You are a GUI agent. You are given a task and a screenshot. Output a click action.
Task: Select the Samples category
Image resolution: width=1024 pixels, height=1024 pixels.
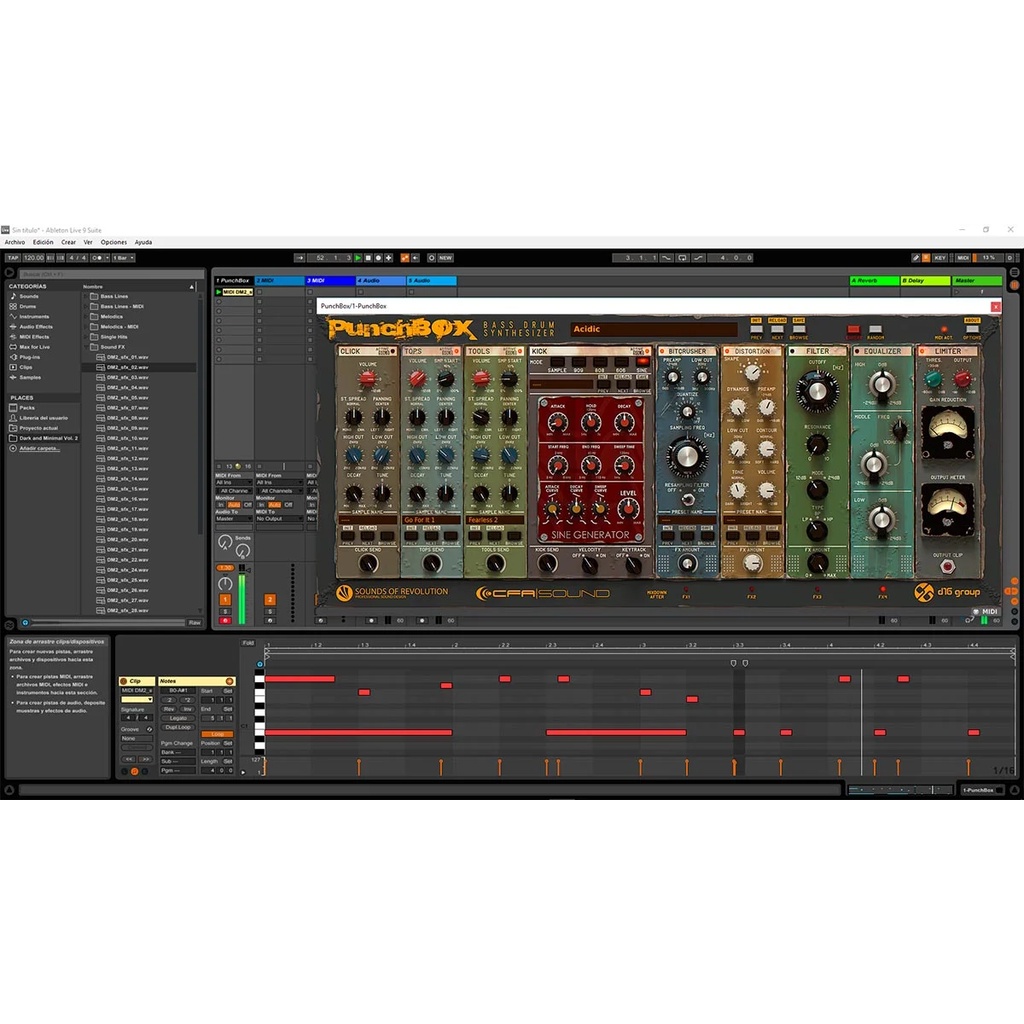(29, 377)
